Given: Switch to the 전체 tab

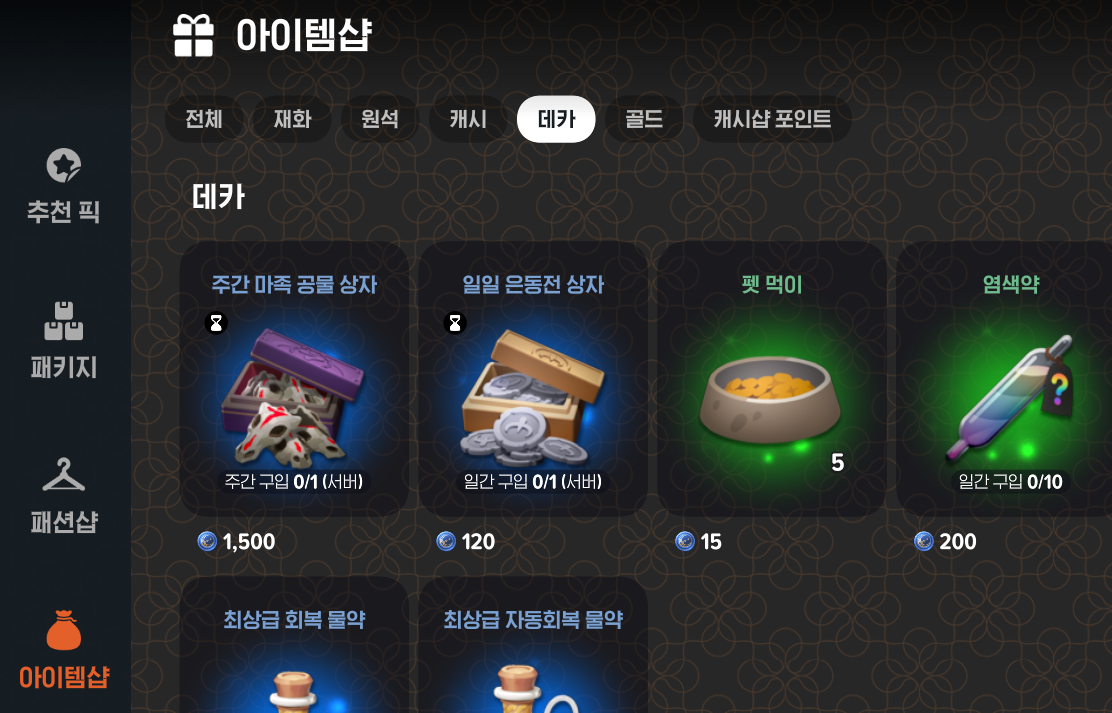Looking at the screenshot, I should pyautogui.click(x=204, y=119).
